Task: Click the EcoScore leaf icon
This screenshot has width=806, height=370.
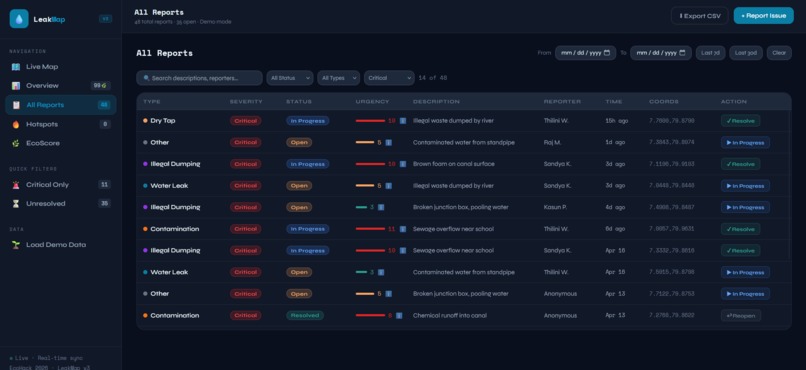Action: [16, 143]
